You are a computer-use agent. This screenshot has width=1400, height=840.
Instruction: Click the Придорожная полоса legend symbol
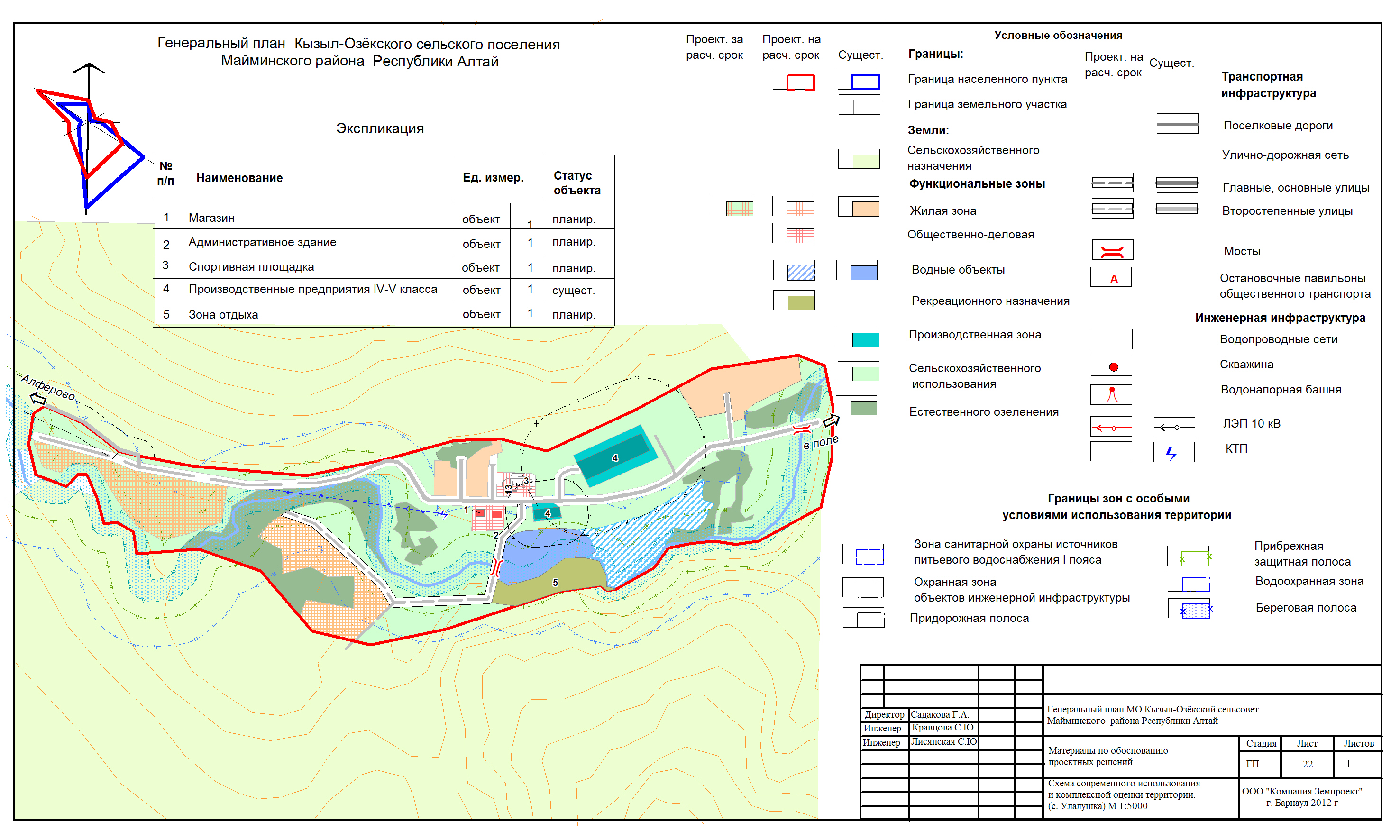pos(864,618)
